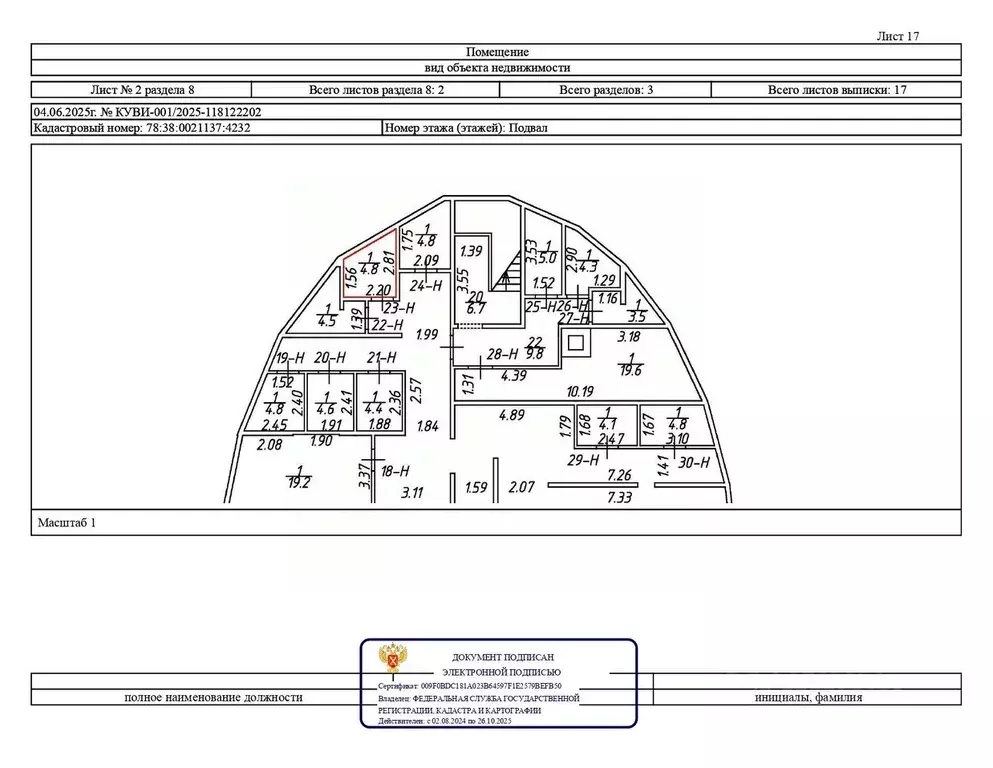Click the staircase symbol on the floor plan

point(510,270)
